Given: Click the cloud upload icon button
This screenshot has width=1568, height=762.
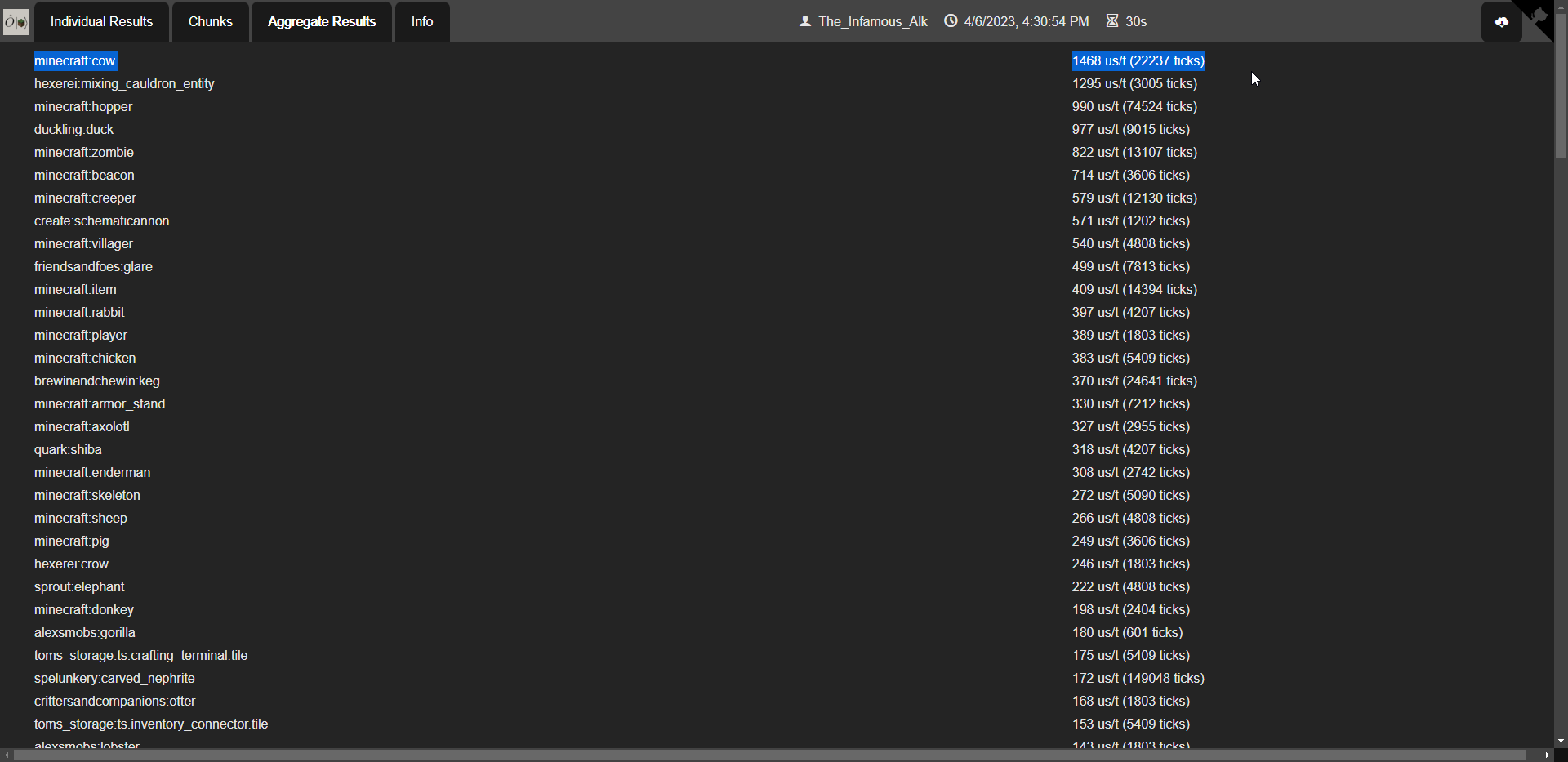Looking at the screenshot, I should tap(1501, 22).
